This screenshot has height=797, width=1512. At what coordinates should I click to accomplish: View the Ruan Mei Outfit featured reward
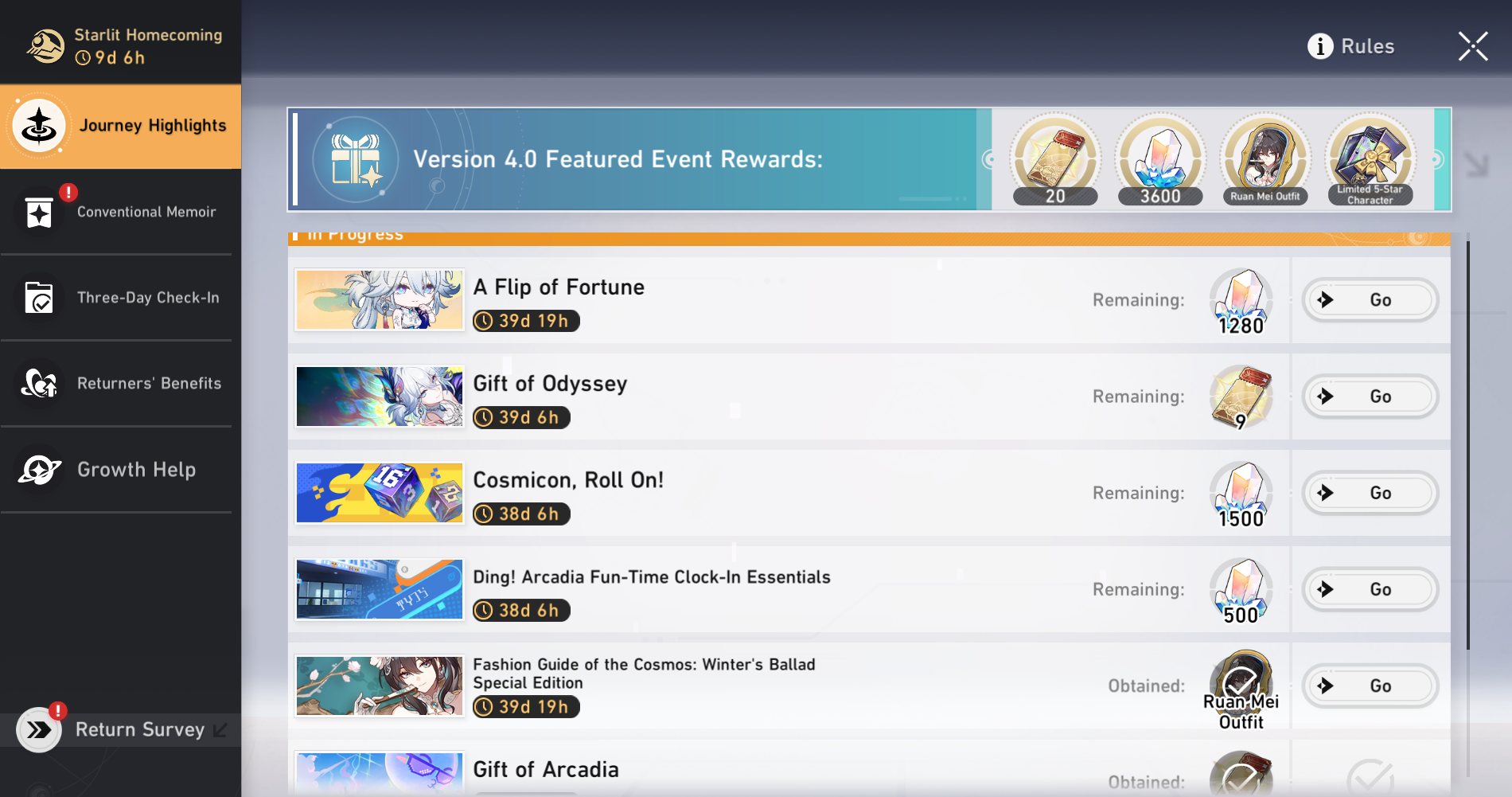tap(1265, 160)
